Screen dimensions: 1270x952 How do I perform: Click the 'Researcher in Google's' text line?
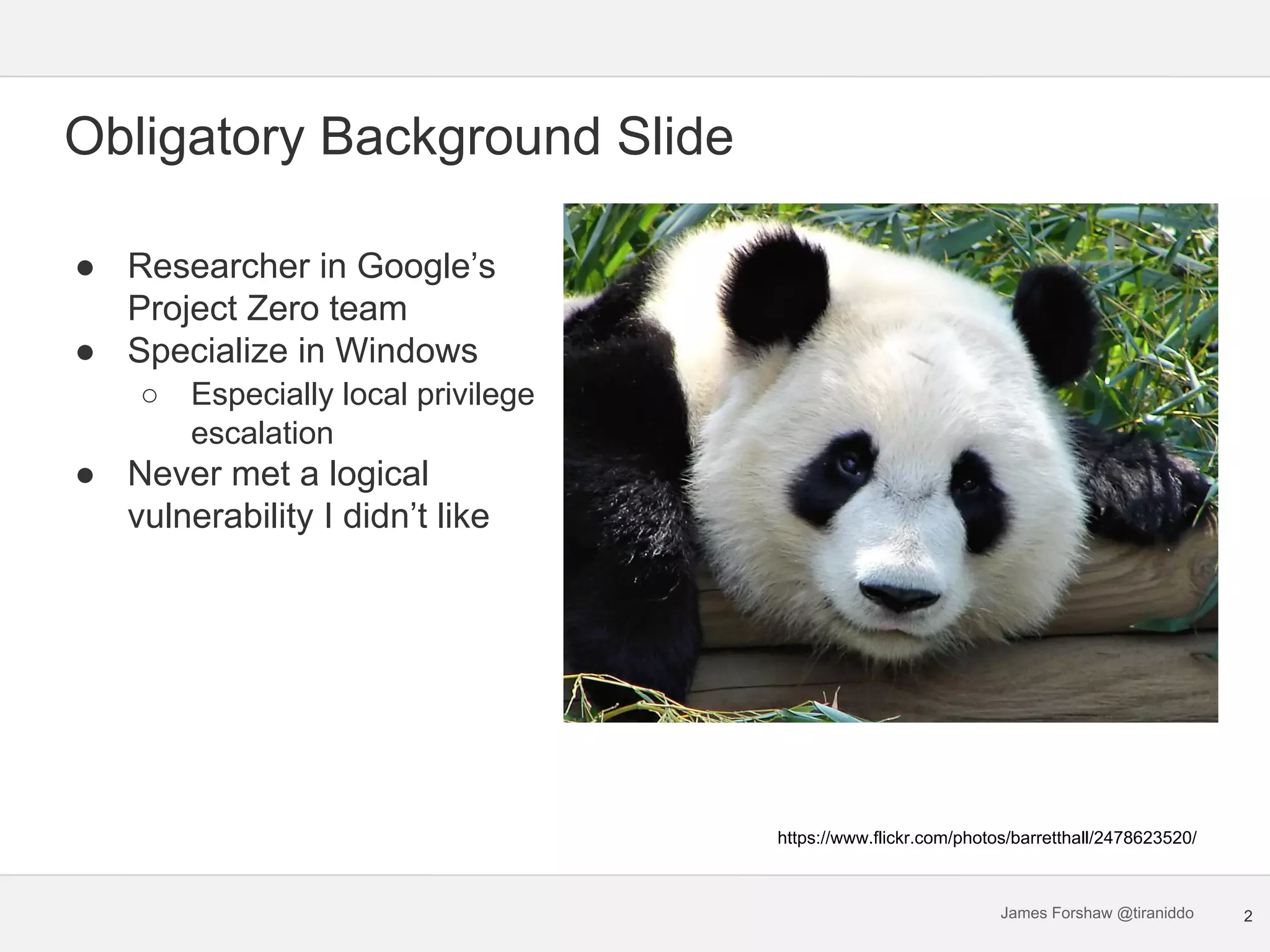pos(311,267)
